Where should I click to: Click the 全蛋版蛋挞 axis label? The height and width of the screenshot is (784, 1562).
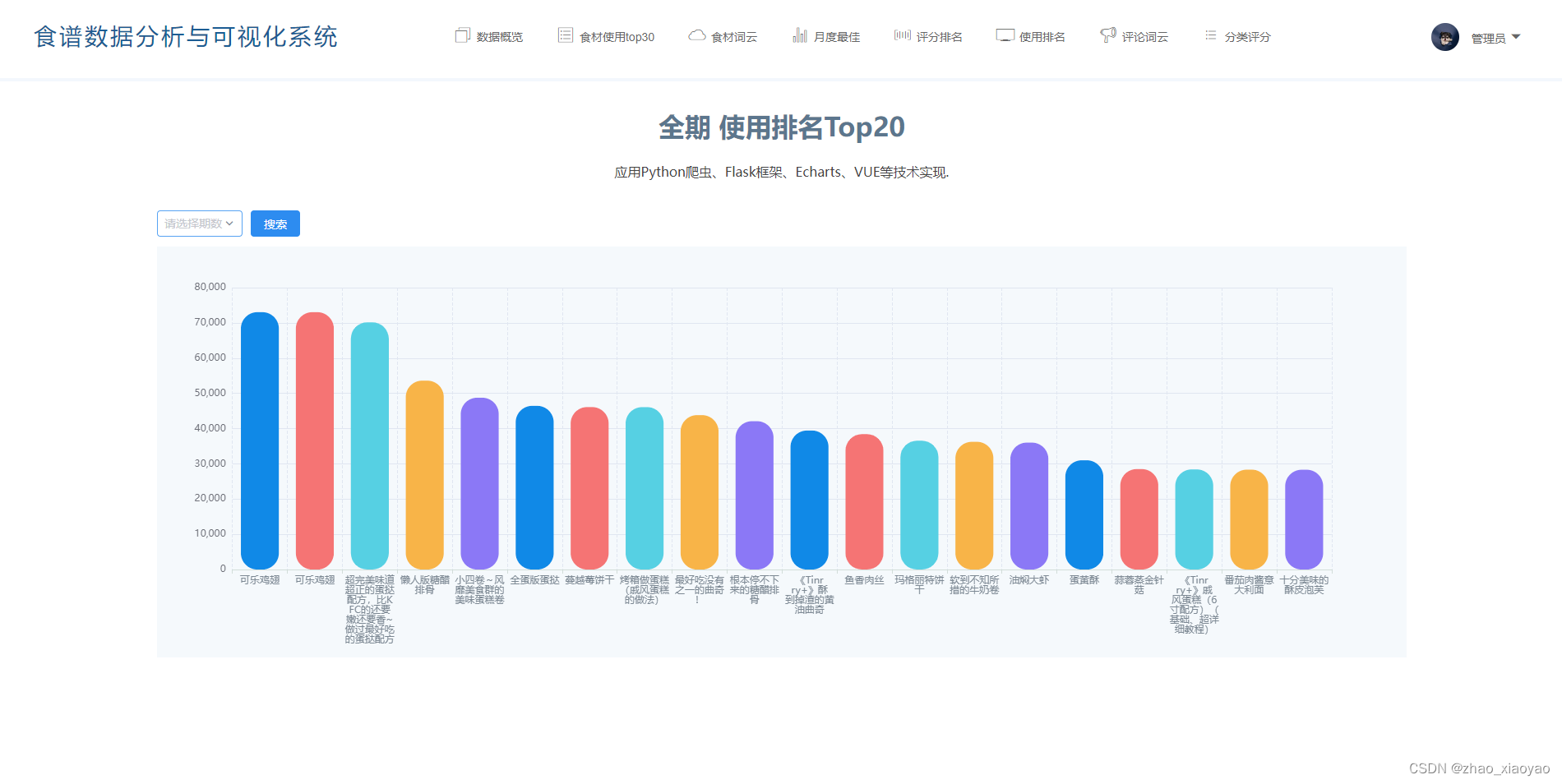(x=534, y=580)
